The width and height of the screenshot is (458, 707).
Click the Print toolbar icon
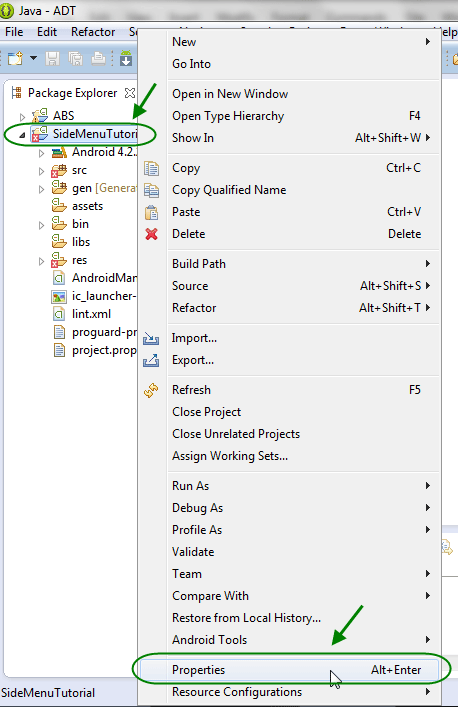click(x=98, y=59)
